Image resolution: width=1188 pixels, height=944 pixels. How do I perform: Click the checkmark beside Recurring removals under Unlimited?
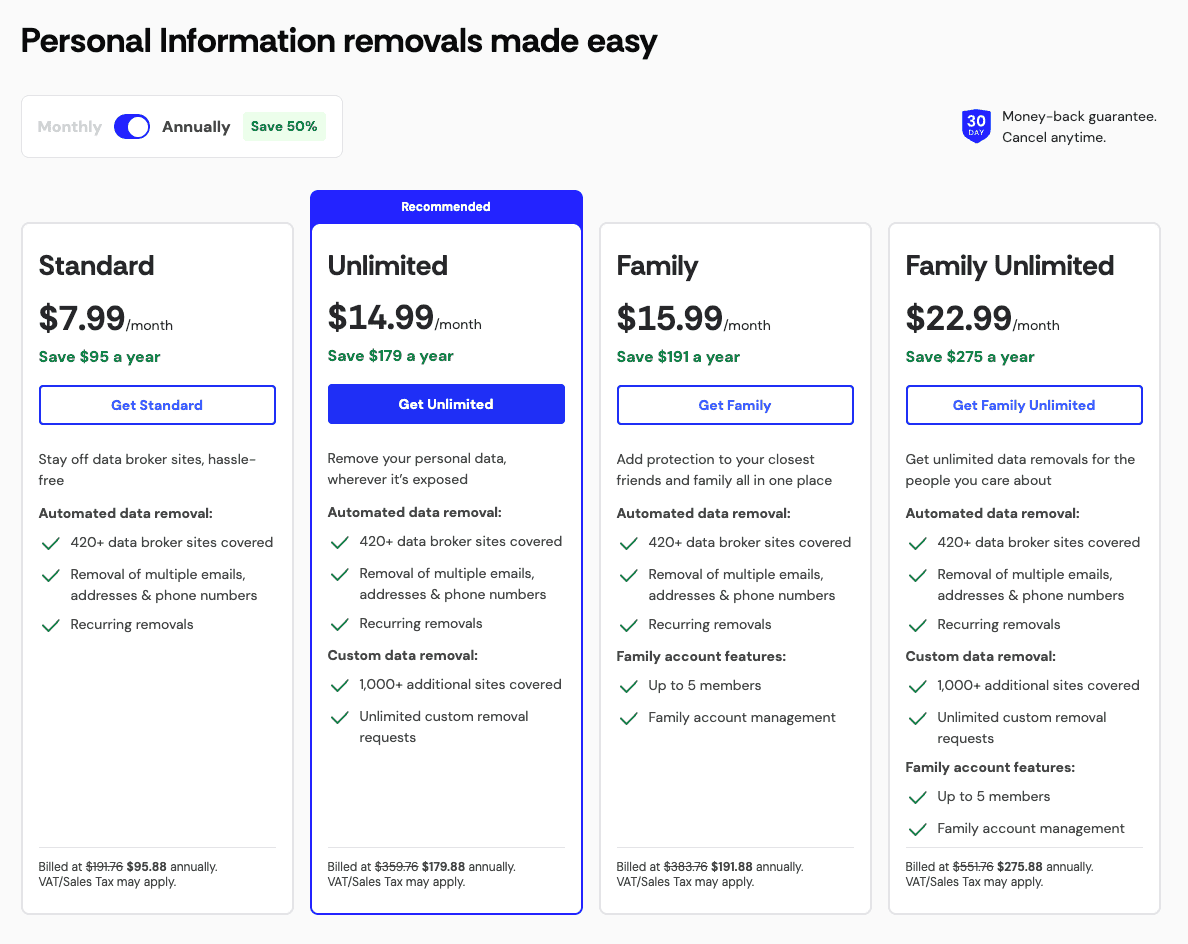click(x=340, y=624)
